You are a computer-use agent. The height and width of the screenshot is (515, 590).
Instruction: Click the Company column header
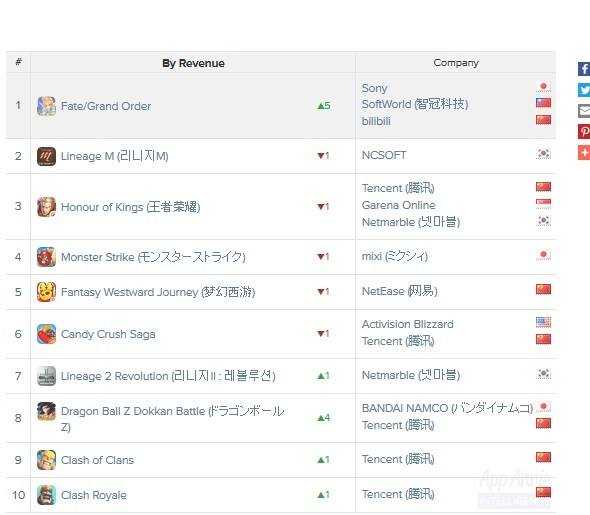point(456,63)
